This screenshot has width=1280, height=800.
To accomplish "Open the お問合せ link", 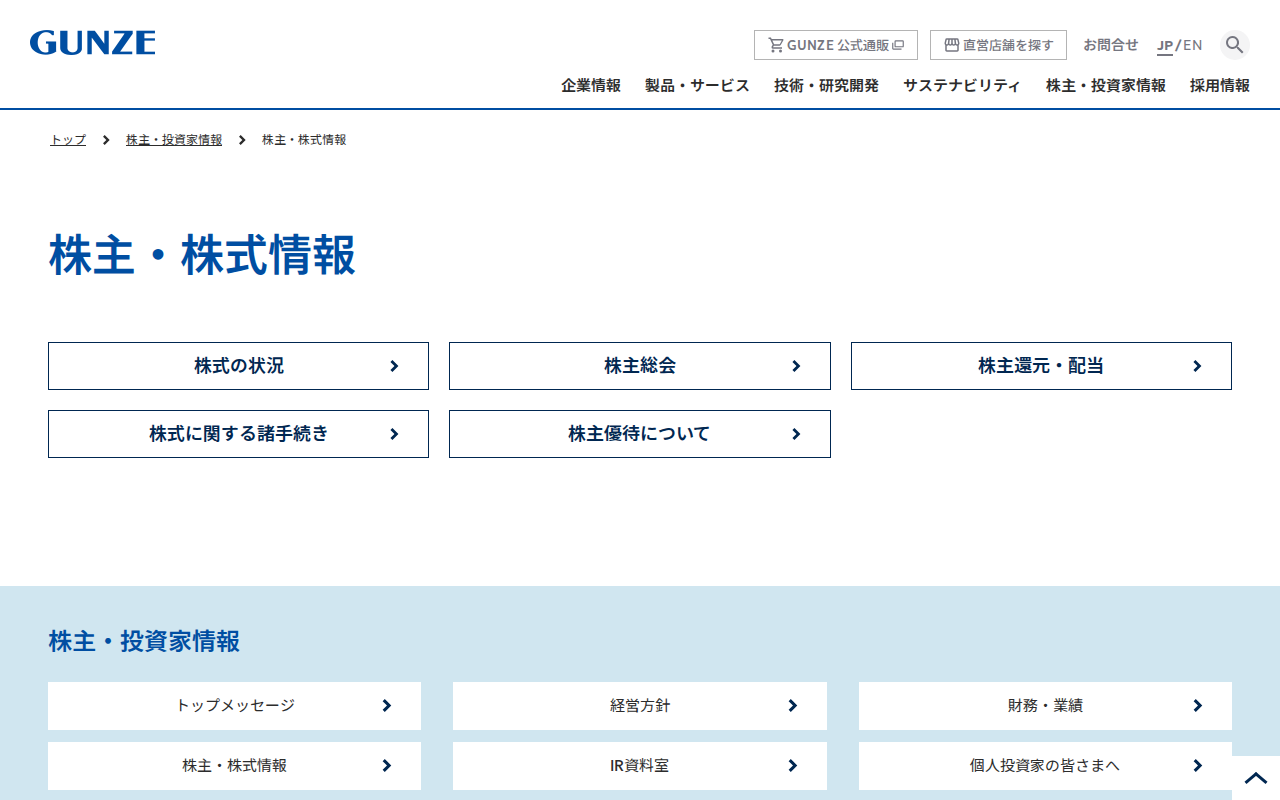I will (x=1111, y=45).
